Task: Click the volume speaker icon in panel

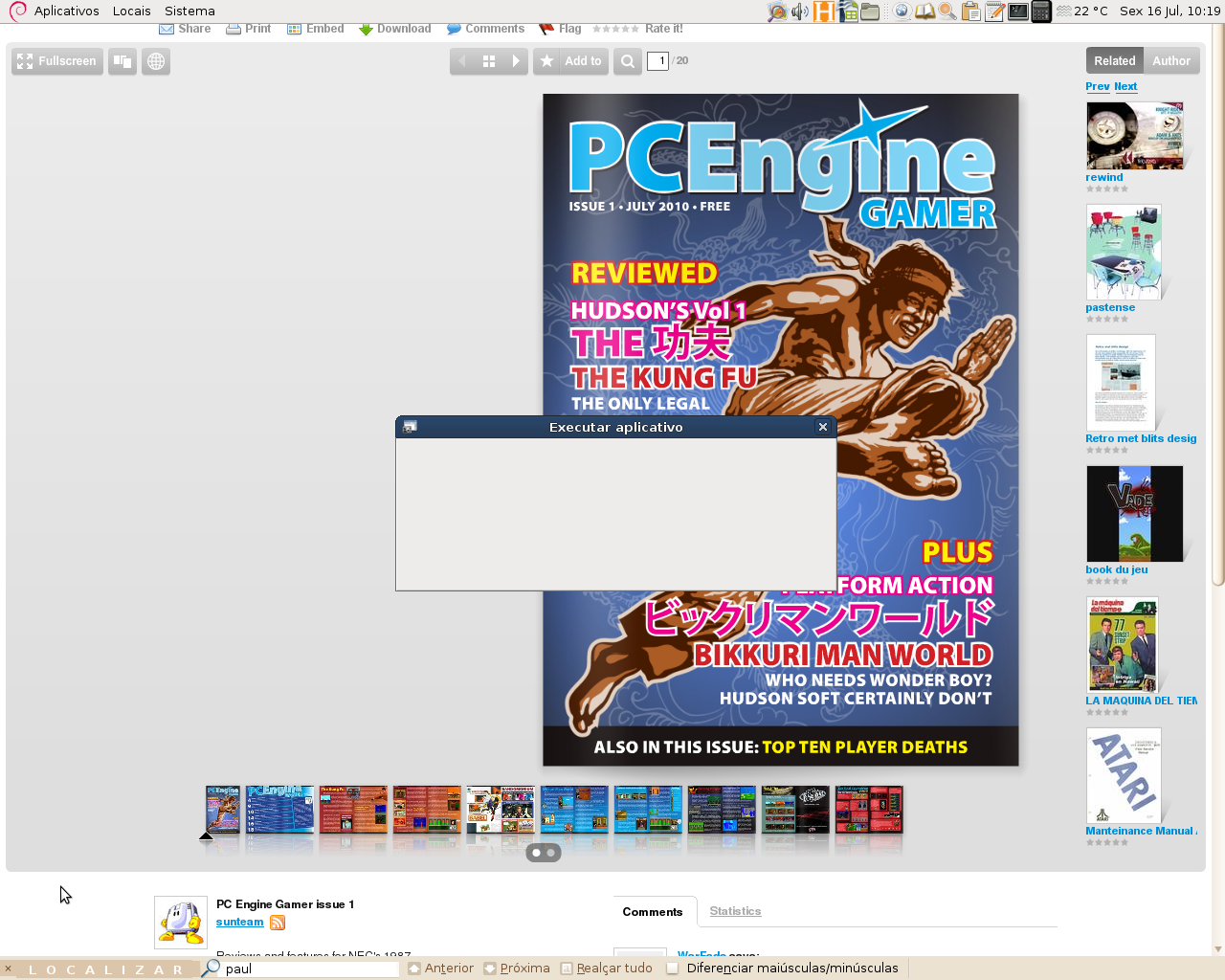Action: pyautogui.click(x=800, y=11)
